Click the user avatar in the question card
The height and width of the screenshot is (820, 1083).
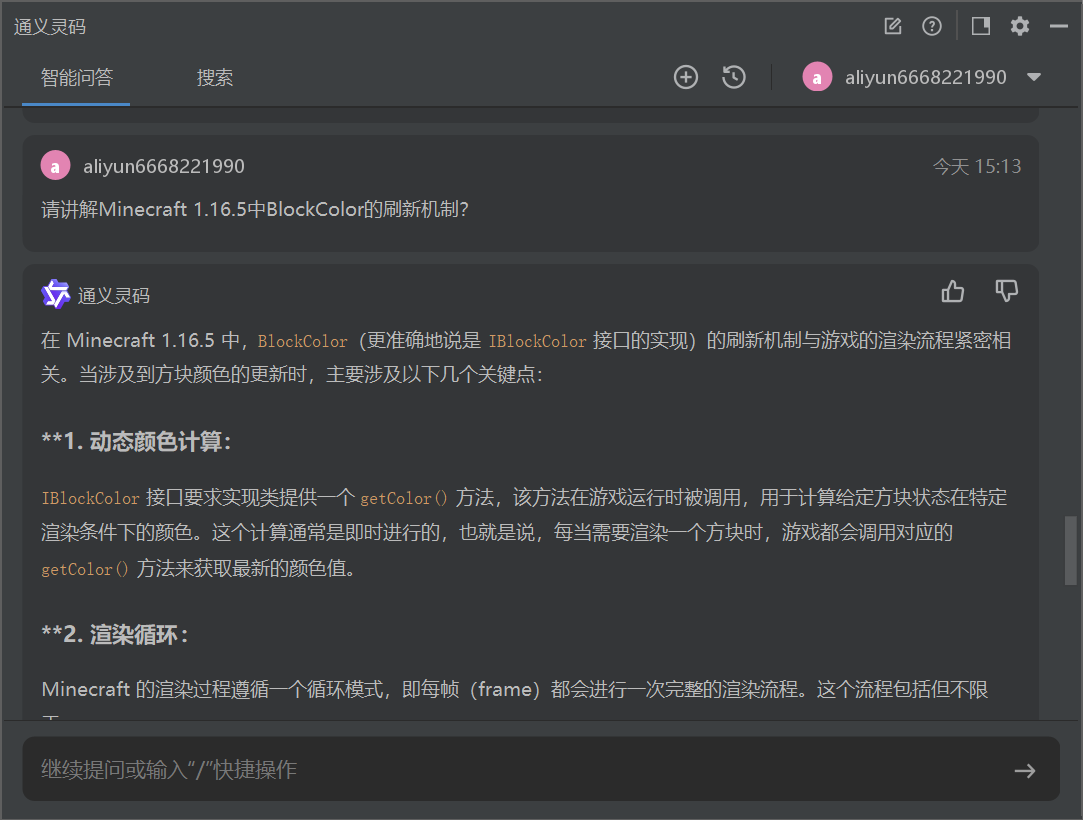pyautogui.click(x=55, y=166)
